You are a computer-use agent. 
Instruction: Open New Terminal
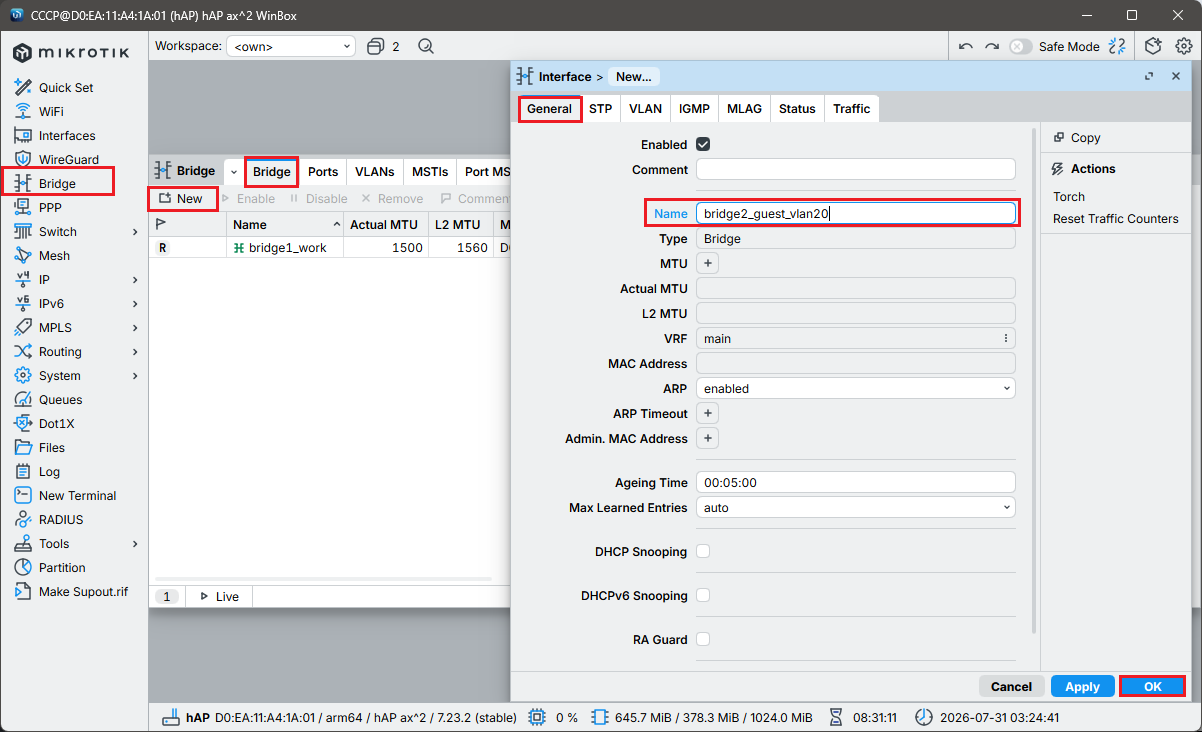(77, 495)
